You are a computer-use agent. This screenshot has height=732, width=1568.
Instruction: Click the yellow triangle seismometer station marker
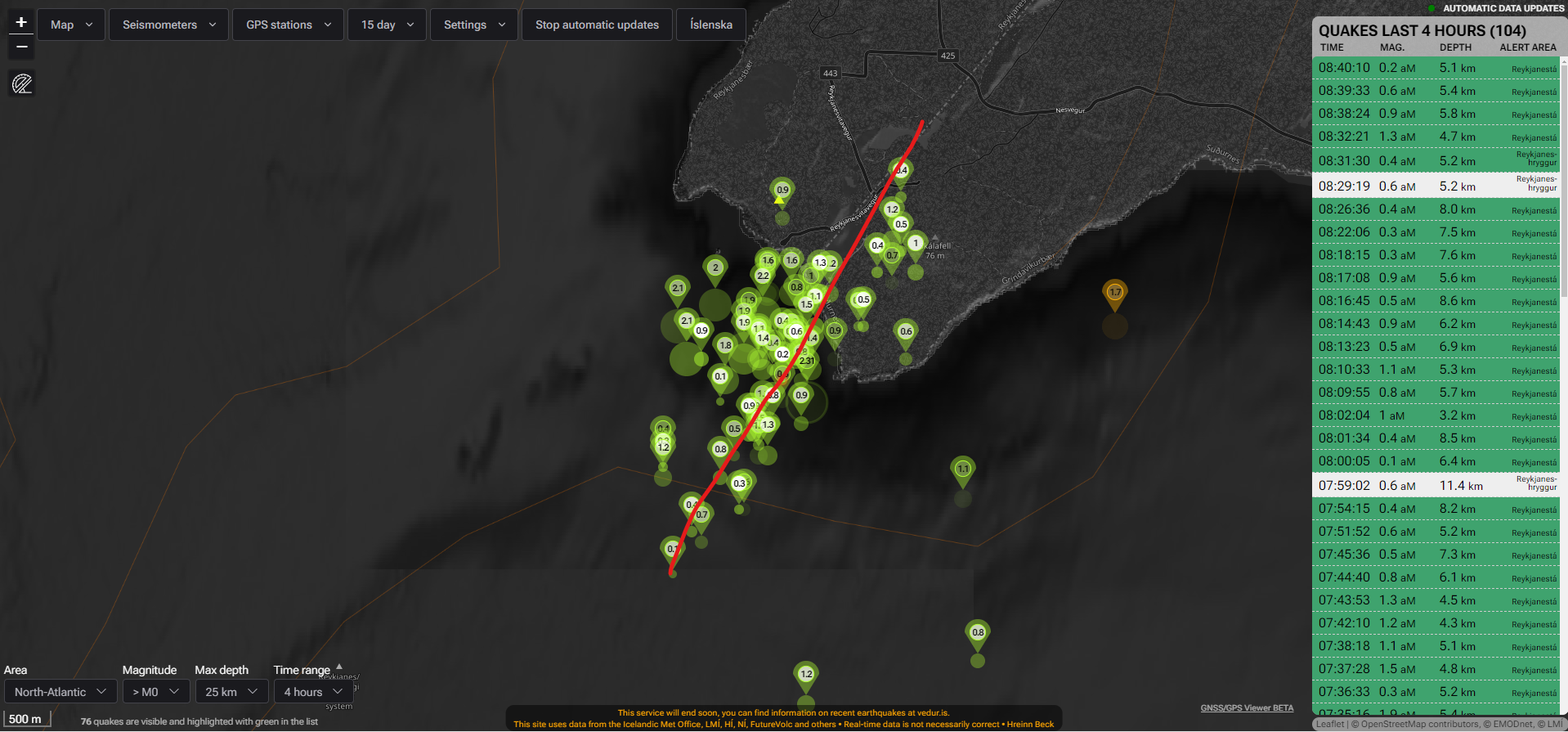click(779, 200)
